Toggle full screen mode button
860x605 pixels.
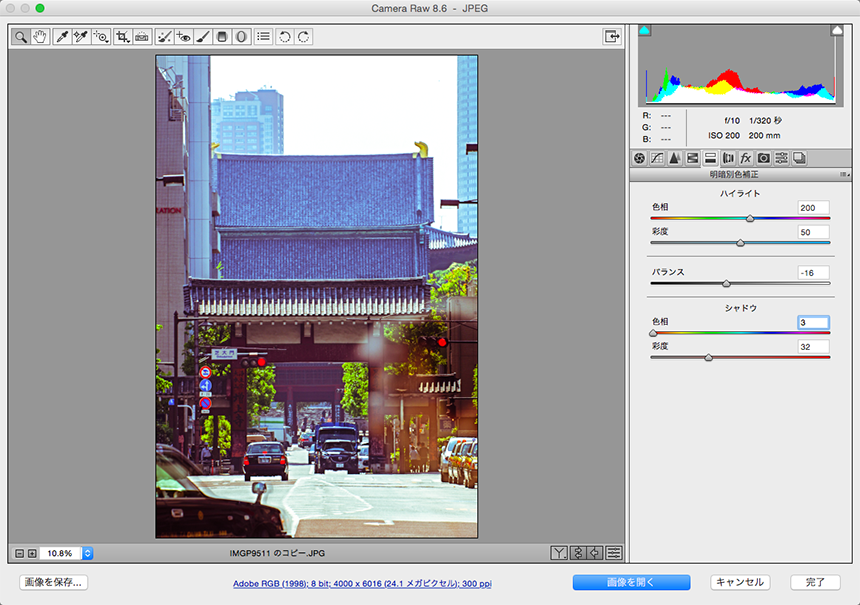point(611,36)
